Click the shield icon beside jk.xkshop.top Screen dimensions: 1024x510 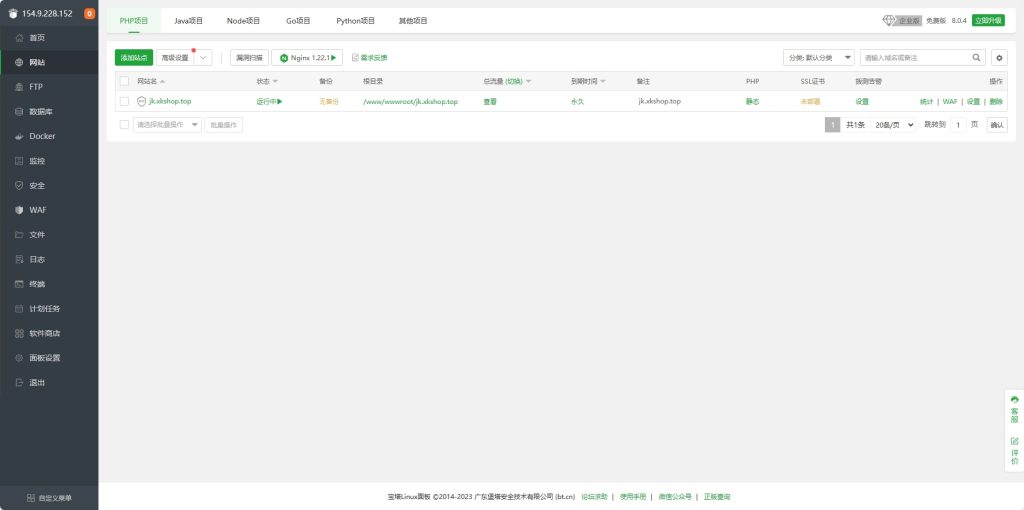pyautogui.click(x=142, y=101)
